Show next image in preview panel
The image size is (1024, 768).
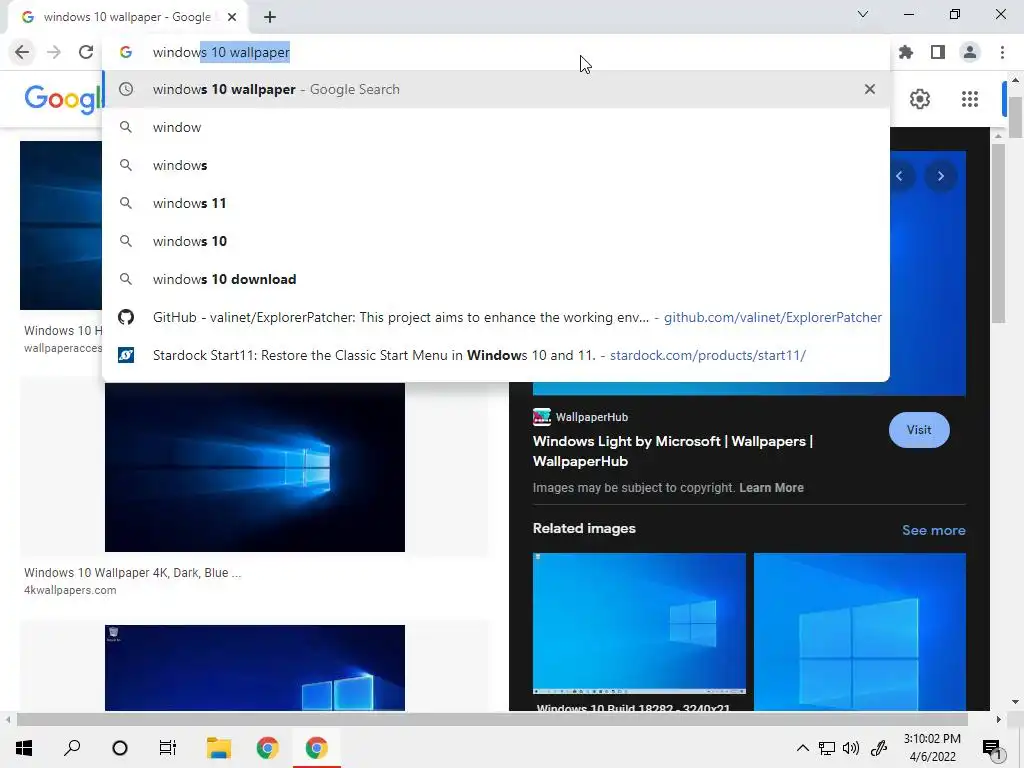[x=940, y=176]
